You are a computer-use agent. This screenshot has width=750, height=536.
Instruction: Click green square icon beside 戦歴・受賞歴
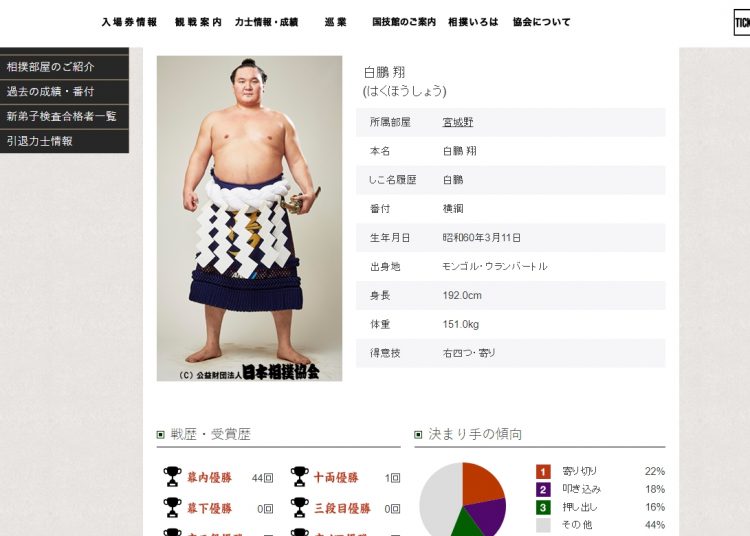[x=161, y=435]
